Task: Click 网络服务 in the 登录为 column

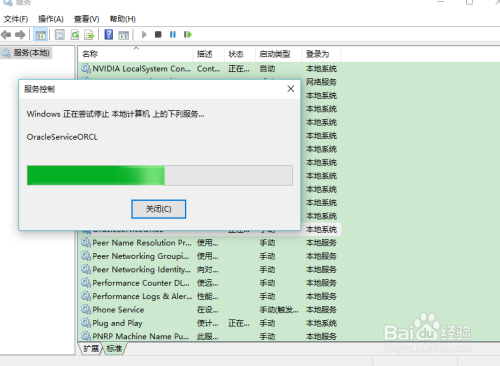Action: pos(321,82)
